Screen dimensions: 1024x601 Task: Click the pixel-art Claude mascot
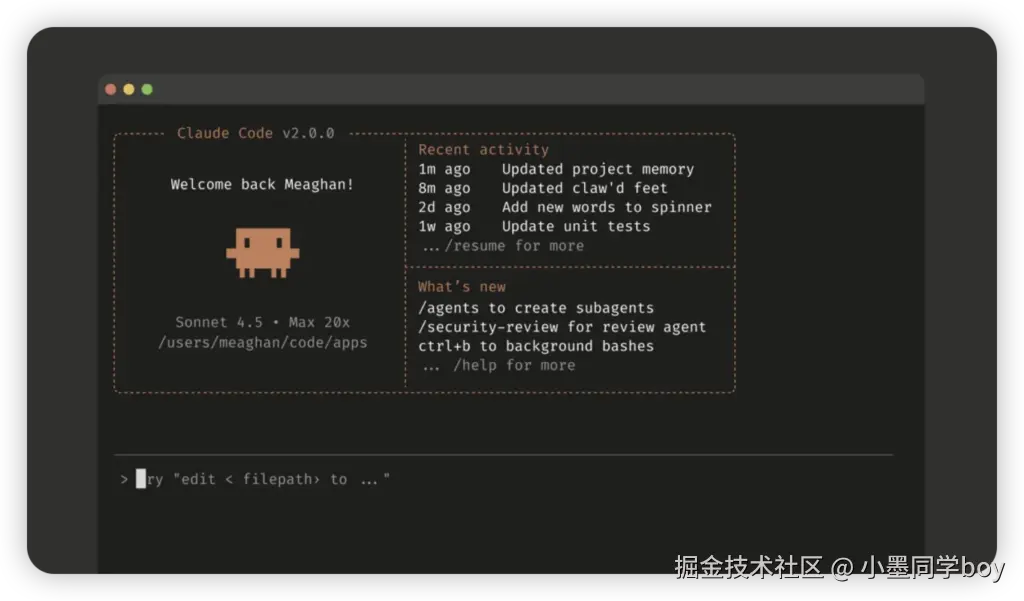pyautogui.click(x=263, y=253)
